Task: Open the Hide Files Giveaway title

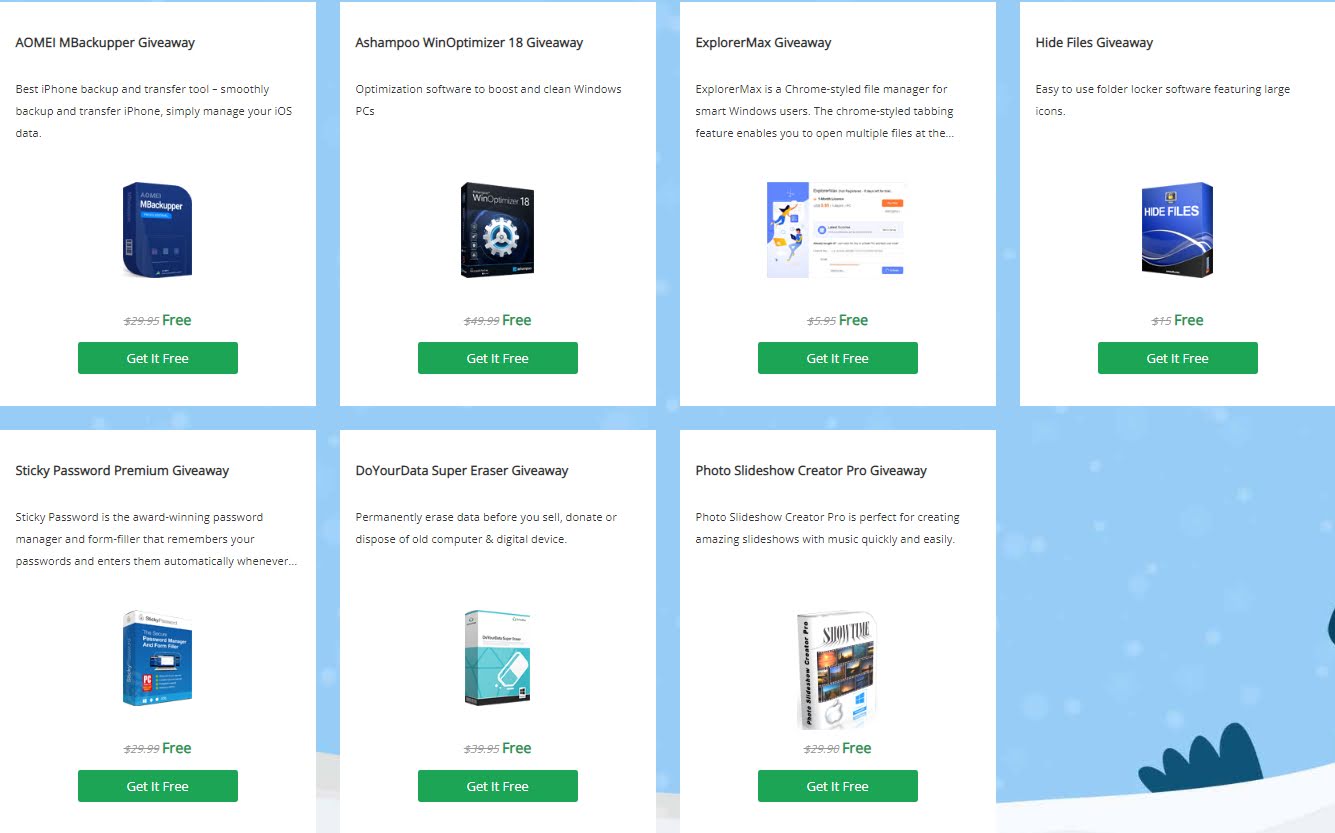Action: 1094,43
